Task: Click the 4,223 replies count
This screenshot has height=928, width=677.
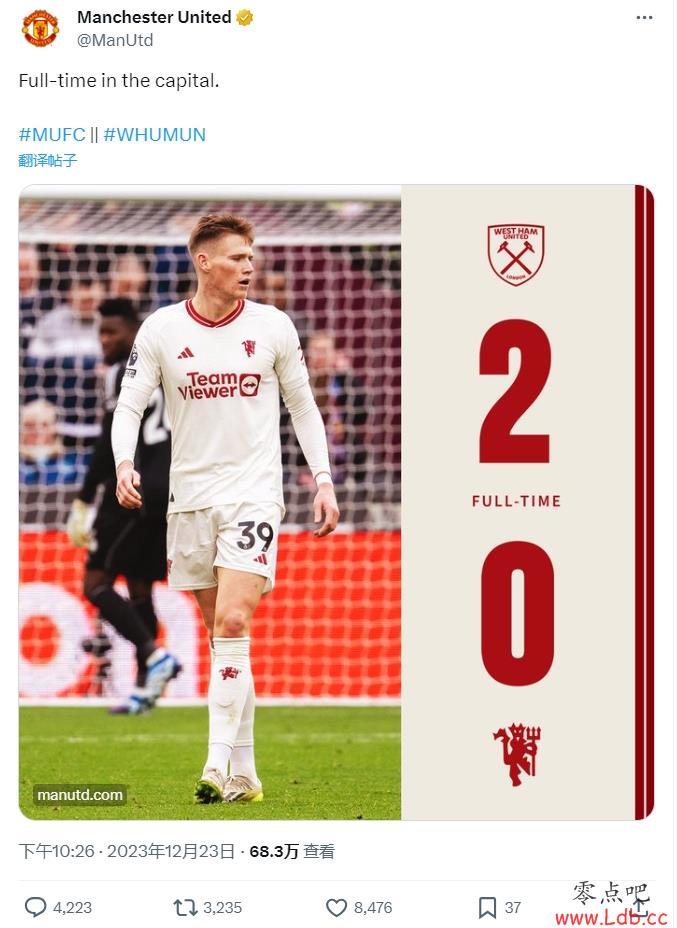Action: 72,907
